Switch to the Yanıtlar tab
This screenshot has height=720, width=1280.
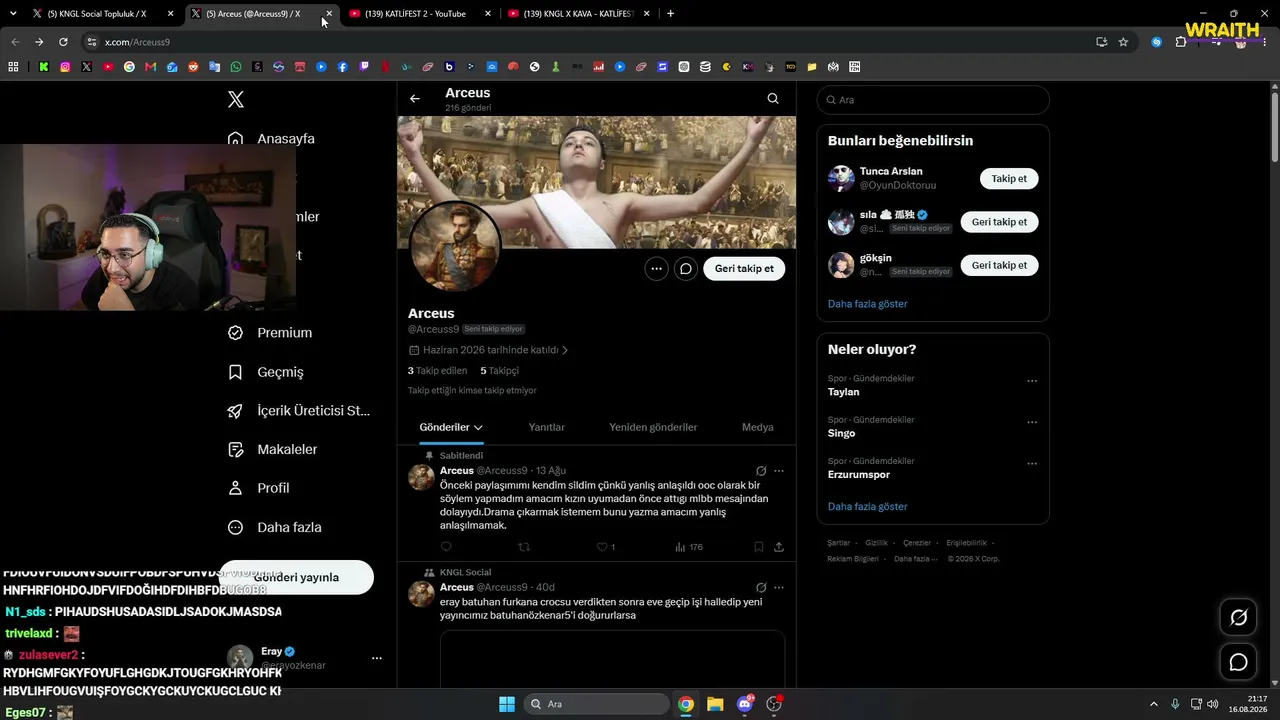(547, 427)
